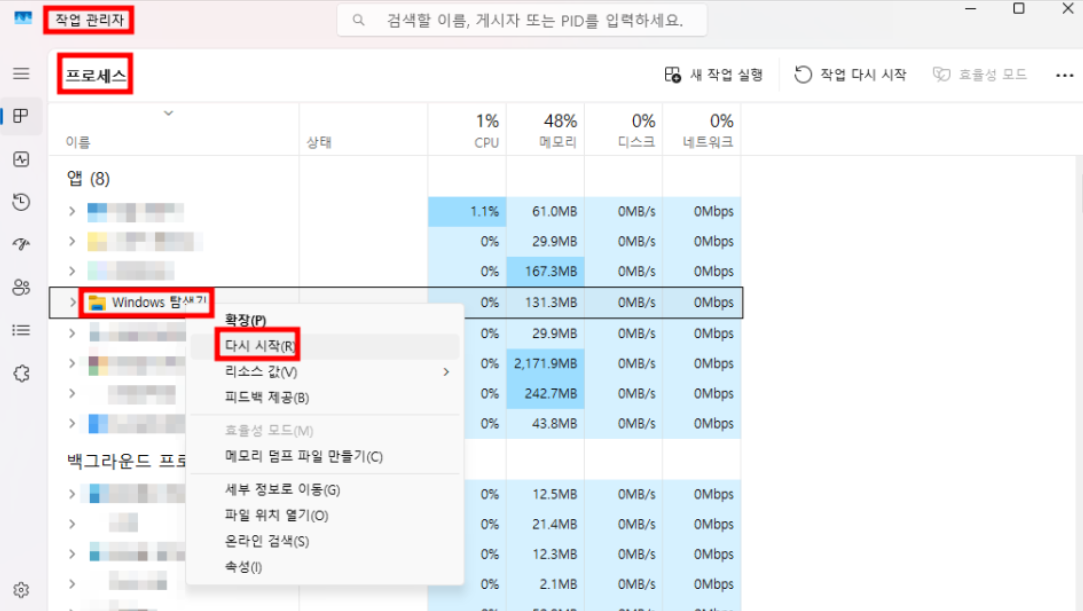Image resolution: width=1083 pixels, height=611 pixels.
Task: Sort by the 메모리 column header
Action: click(557, 130)
